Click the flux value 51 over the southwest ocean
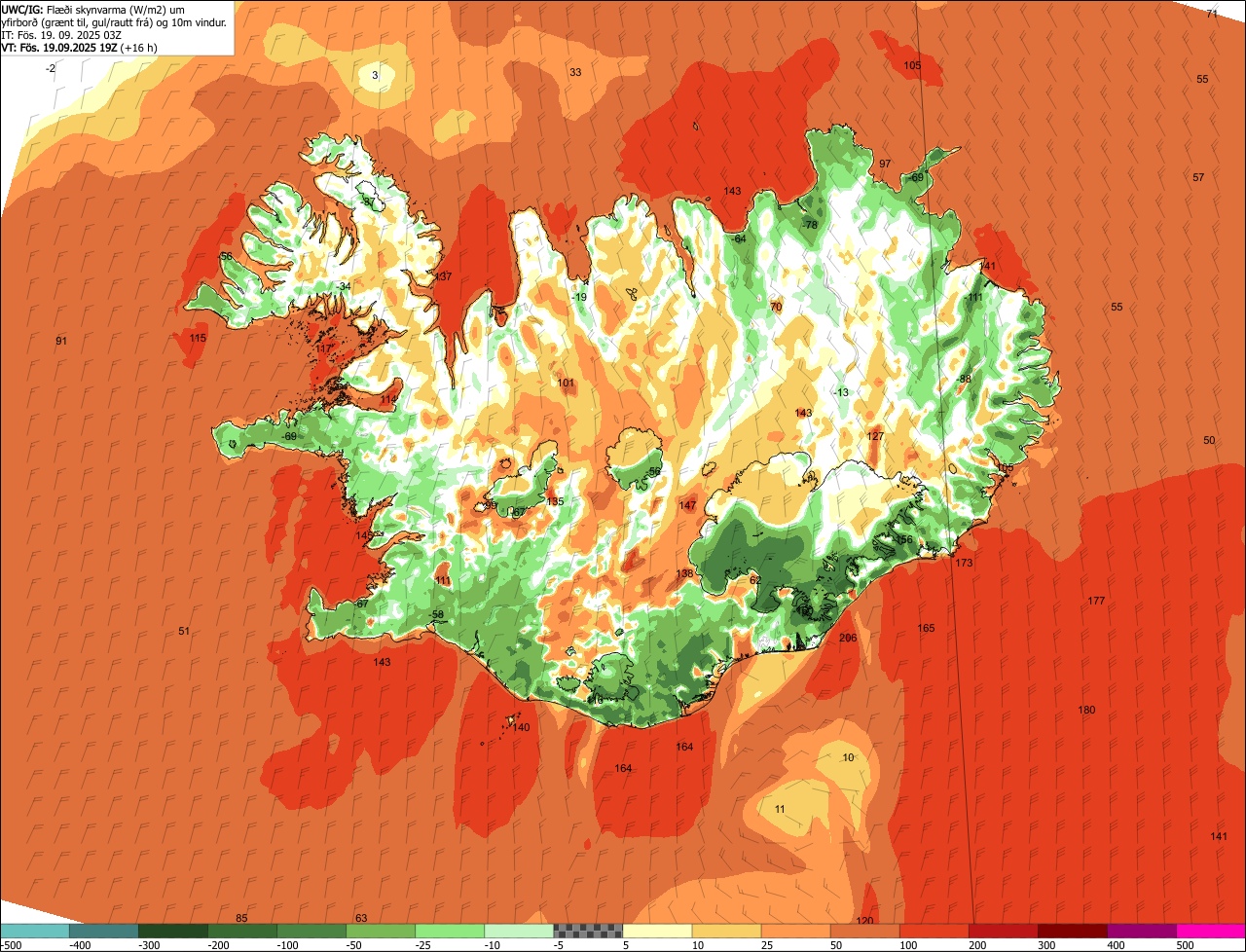This screenshot has width=1246, height=952. point(184,631)
